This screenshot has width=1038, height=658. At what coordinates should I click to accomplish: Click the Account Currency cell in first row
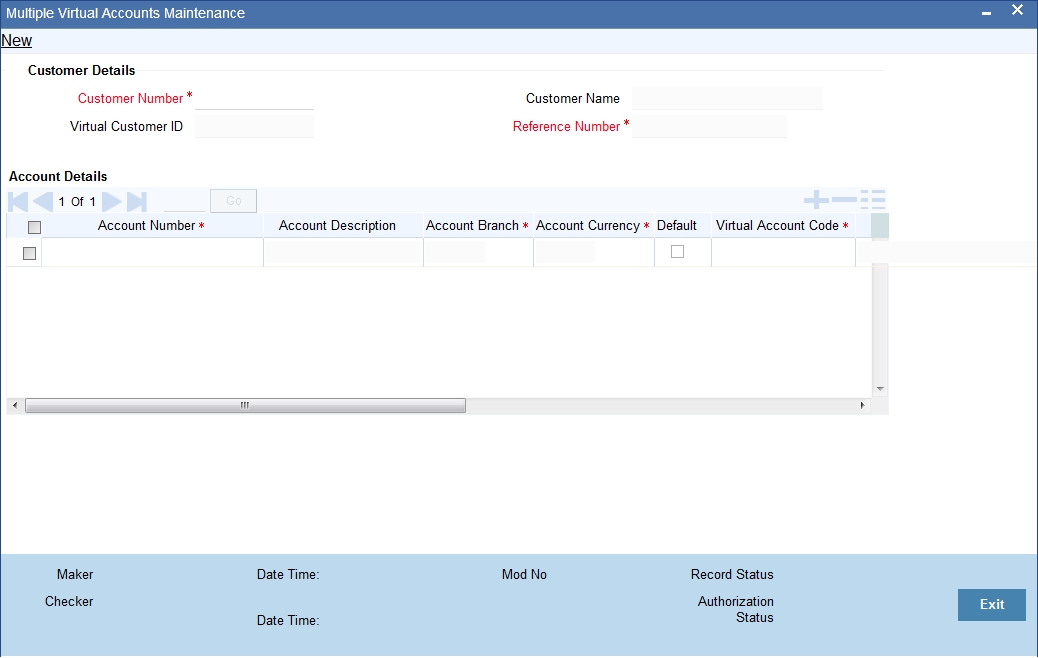click(x=594, y=253)
